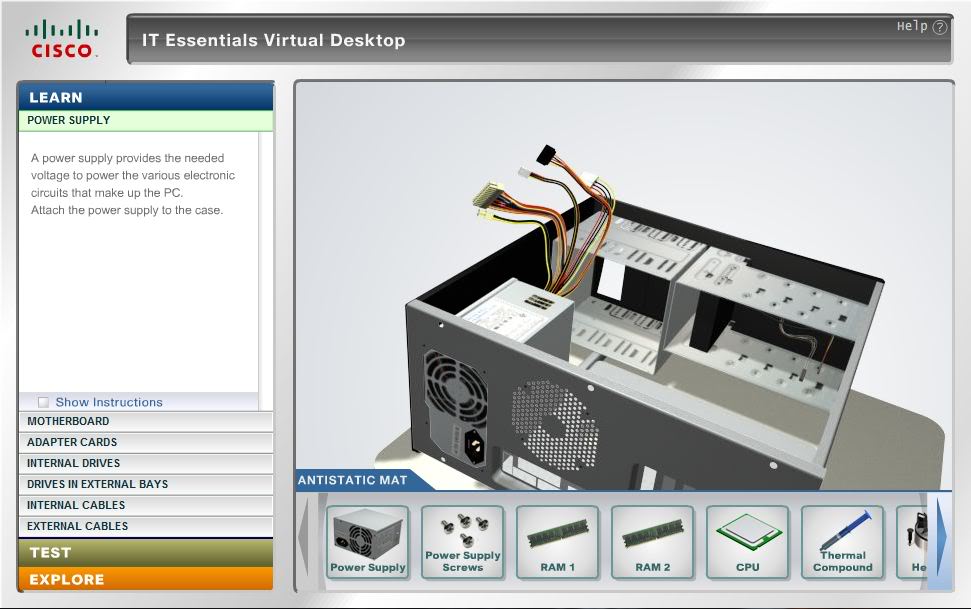Select the Power Supply component icon
This screenshot has height=609, width=971.
[366, 540]
